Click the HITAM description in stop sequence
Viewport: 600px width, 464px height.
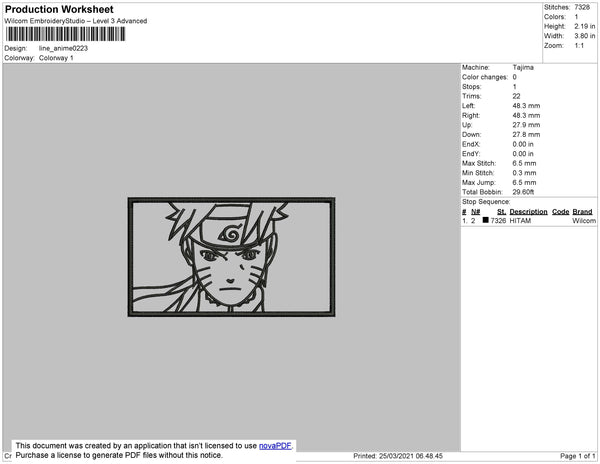(520, 221)
